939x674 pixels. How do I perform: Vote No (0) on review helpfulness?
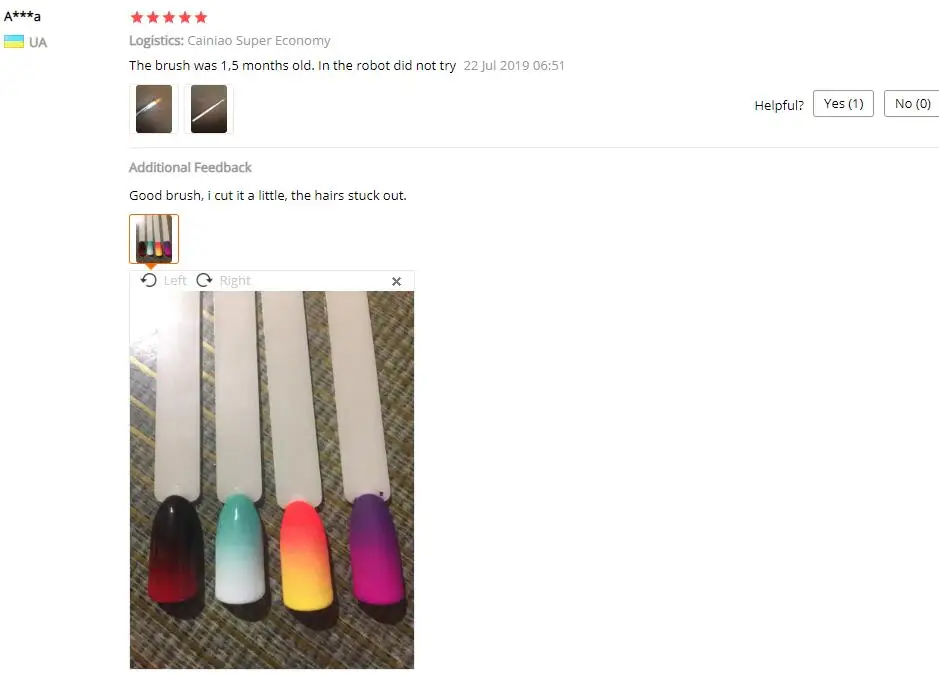click(x=912, y=104)
